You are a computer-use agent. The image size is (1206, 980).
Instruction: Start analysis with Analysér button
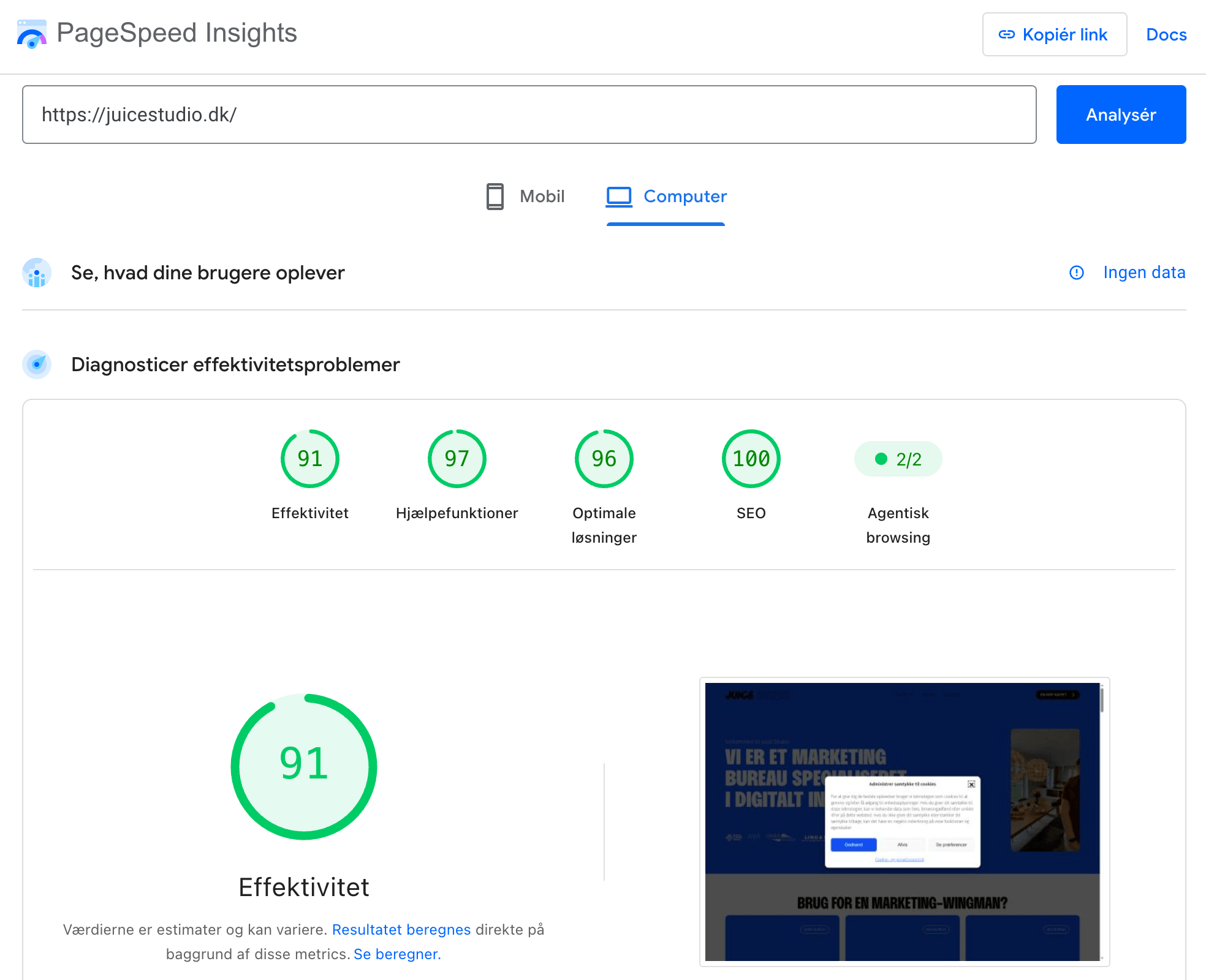[x=1121, y=115]
